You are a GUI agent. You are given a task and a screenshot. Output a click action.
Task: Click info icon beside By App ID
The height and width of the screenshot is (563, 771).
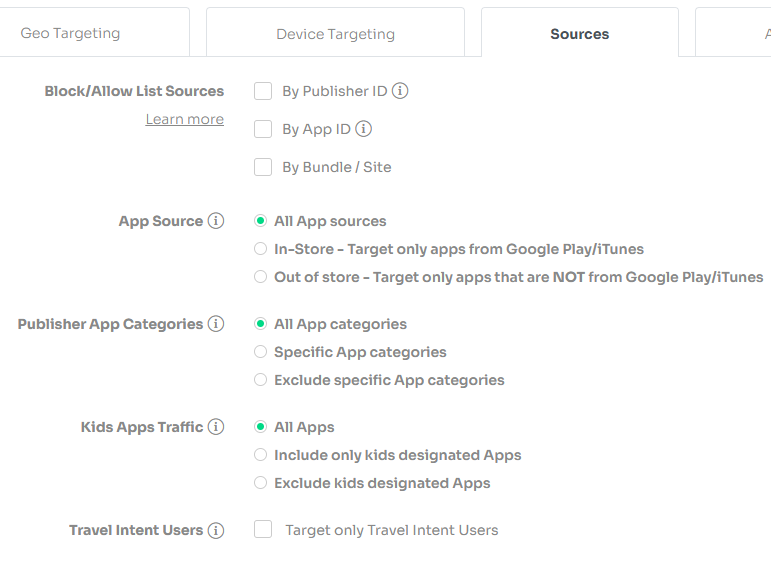point(363,129)
